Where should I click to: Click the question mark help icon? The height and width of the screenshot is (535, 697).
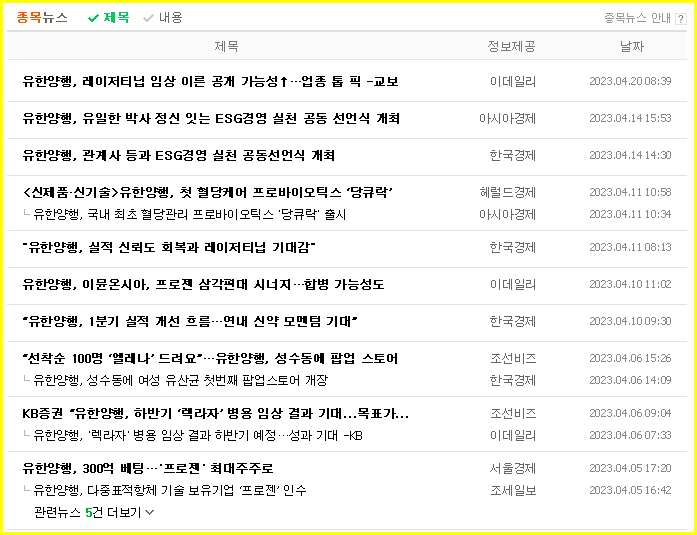click(680, 19)
